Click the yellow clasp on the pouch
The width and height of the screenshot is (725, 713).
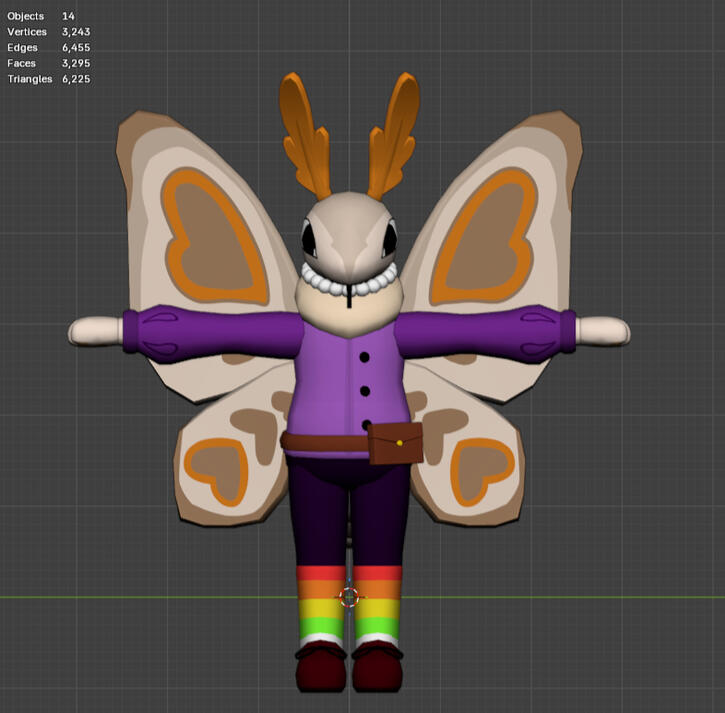tap(399, 443)
